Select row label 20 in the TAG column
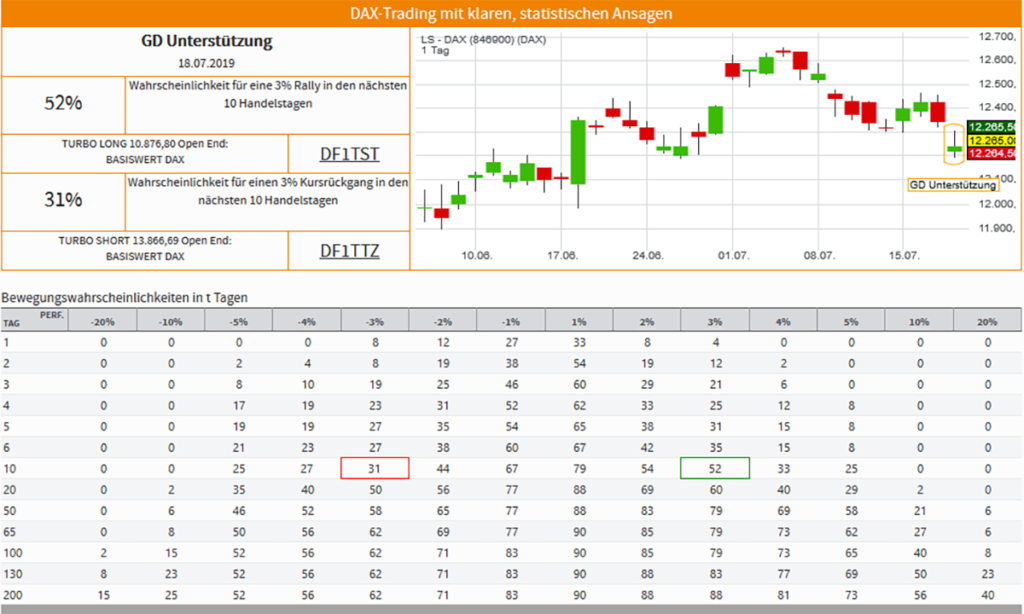Viewport: 1024px width, 614px height. click(9, 490)
